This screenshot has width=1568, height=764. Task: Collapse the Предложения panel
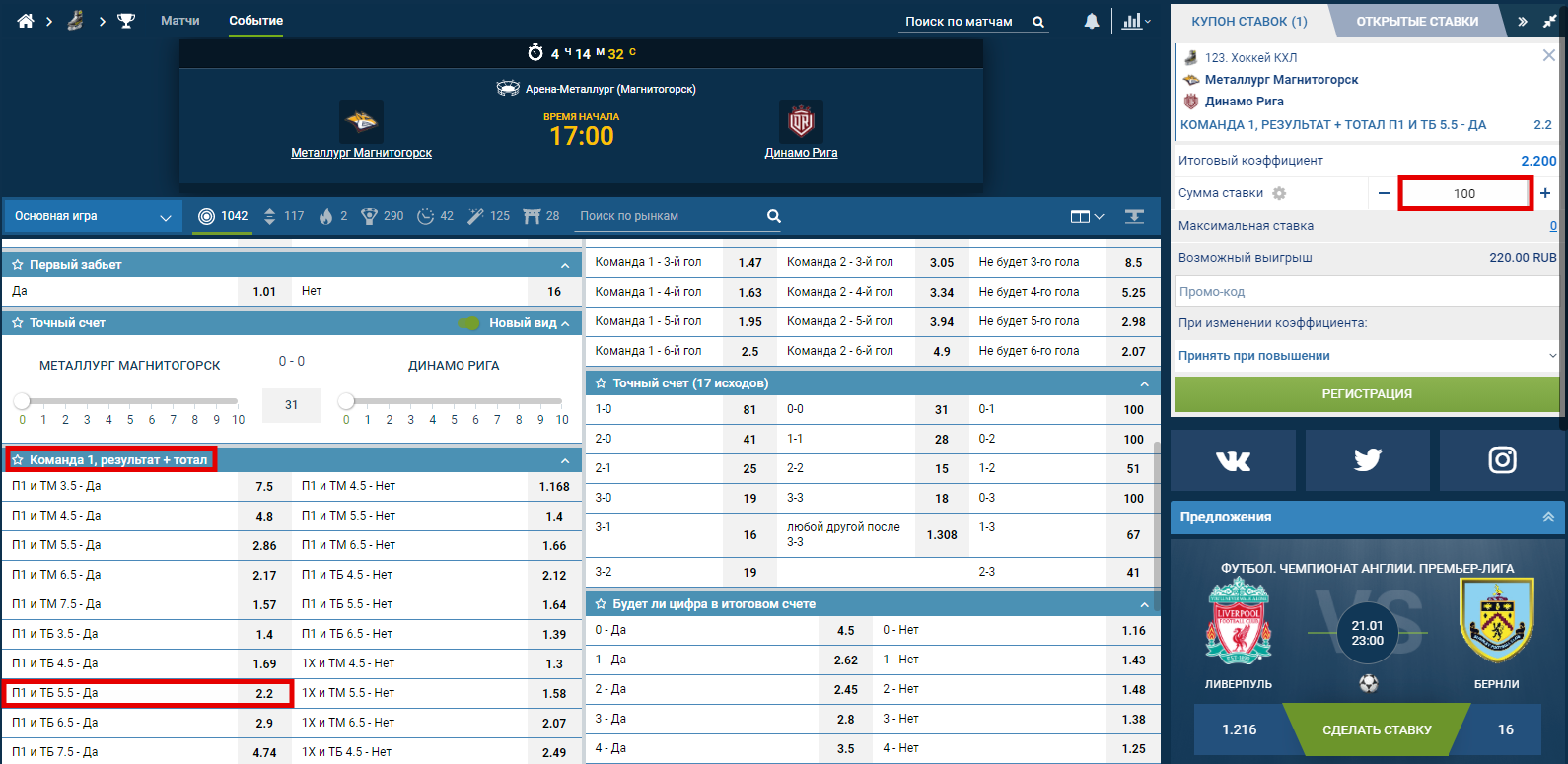(1548, 517)
